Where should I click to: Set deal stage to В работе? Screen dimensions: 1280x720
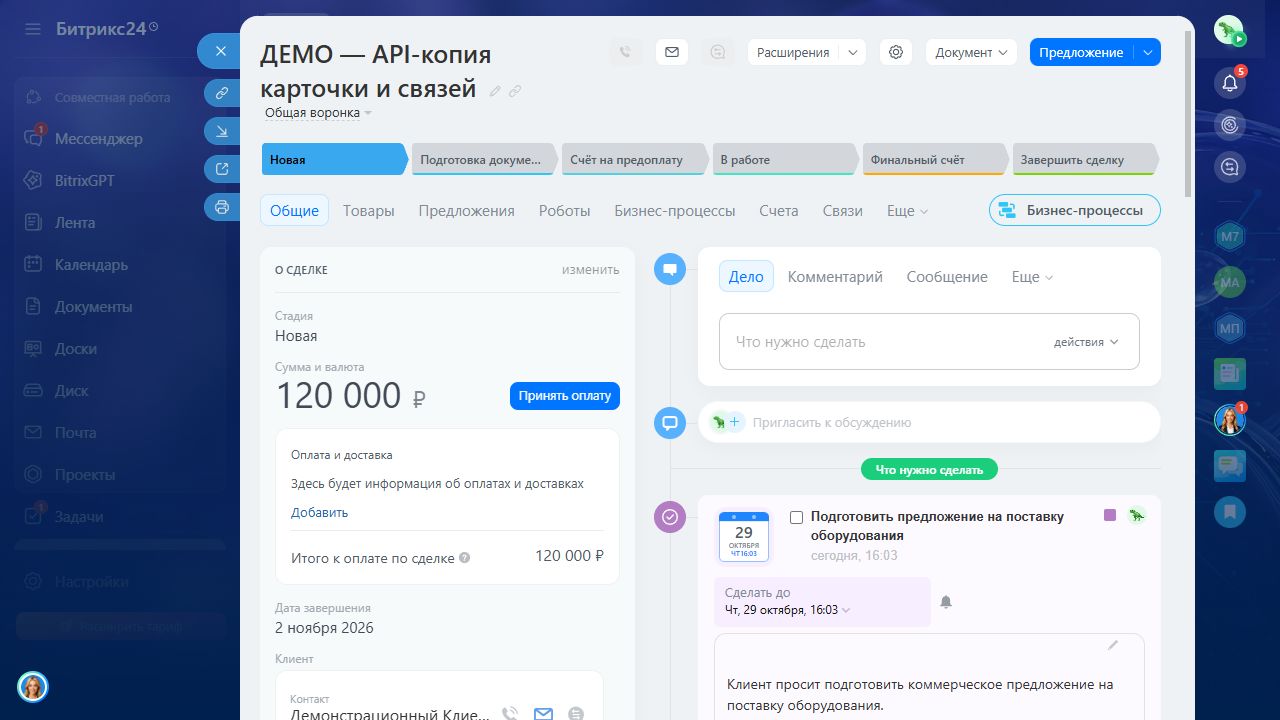click(785, 159)
